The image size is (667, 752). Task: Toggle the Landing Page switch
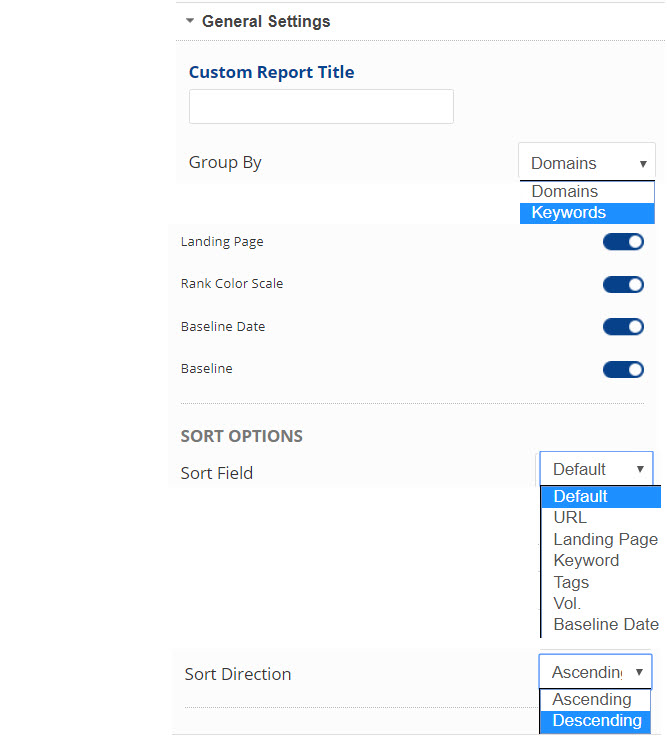(x=623, y=242)
